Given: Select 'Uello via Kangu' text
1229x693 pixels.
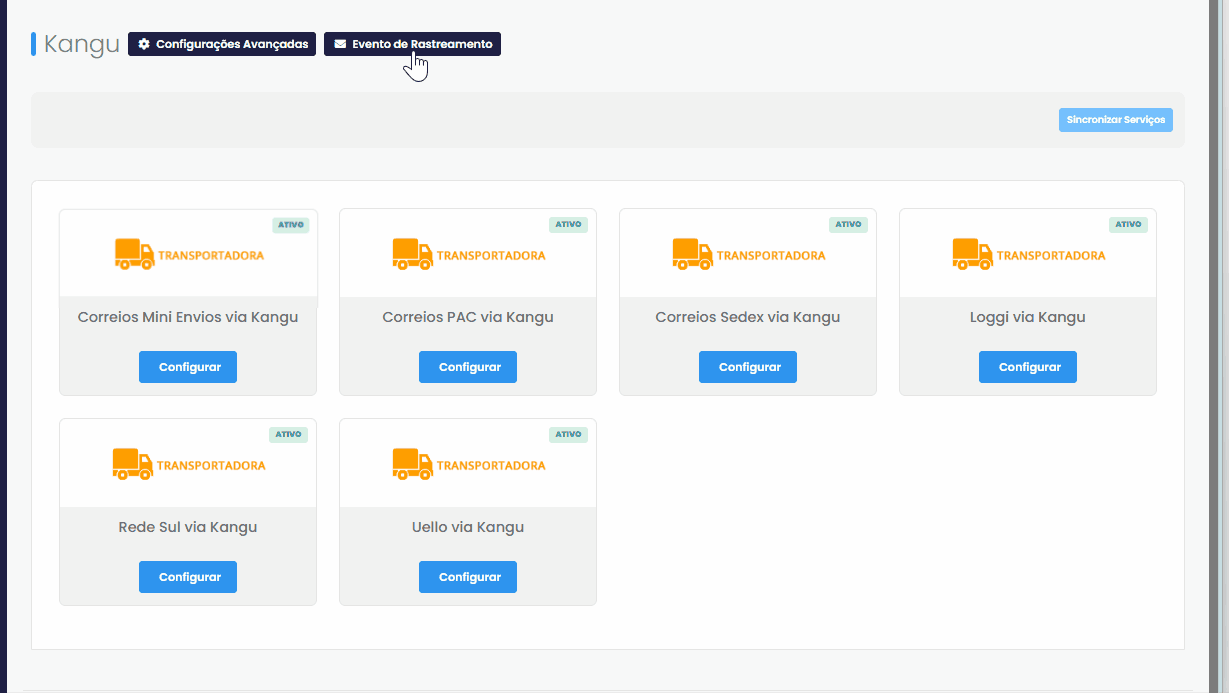Looking at the screenshot, I should point(468,527).
